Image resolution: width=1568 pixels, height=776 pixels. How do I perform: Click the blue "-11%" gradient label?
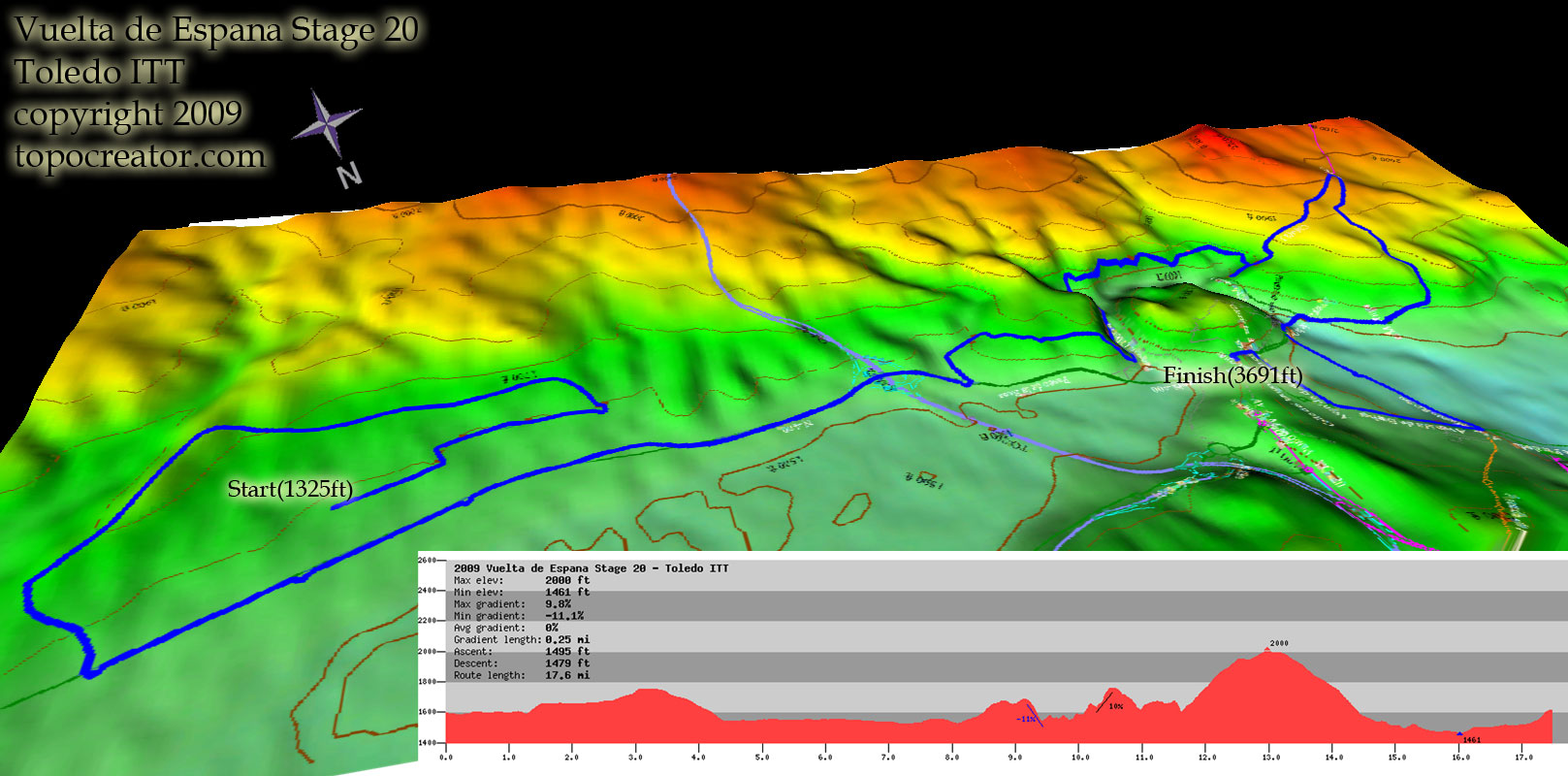point(1026,720)
